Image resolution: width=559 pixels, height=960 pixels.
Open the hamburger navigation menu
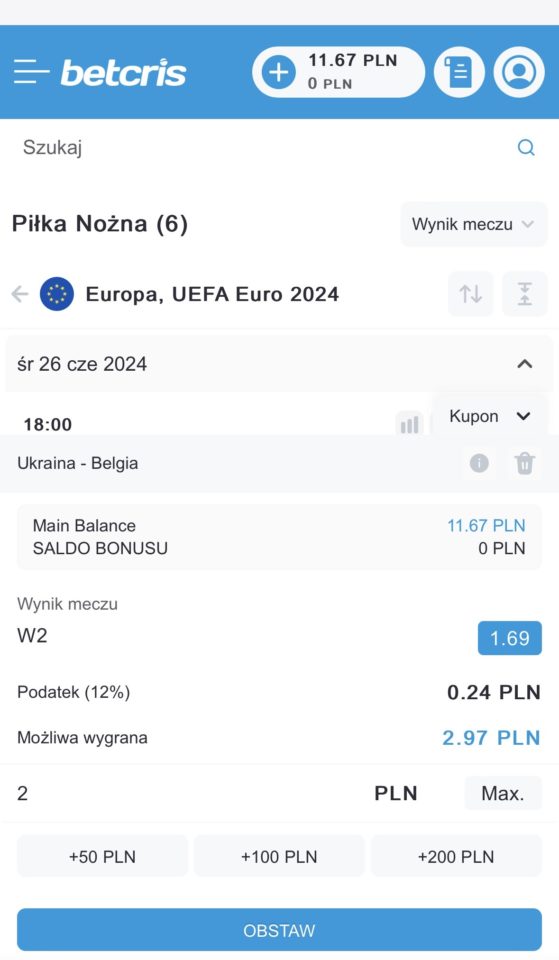click(31, 72)
